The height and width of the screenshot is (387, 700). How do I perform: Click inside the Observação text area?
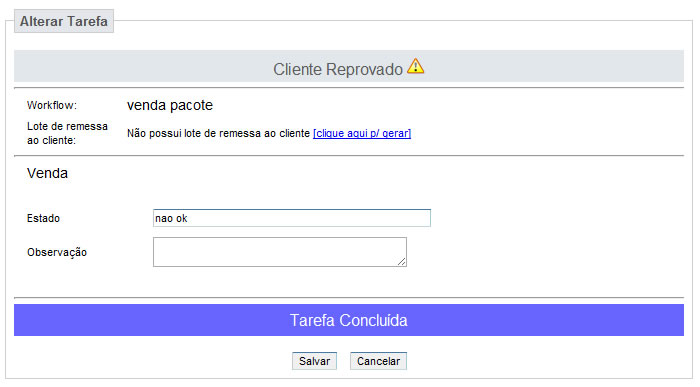pyautogui.click(x=280, y=252)
